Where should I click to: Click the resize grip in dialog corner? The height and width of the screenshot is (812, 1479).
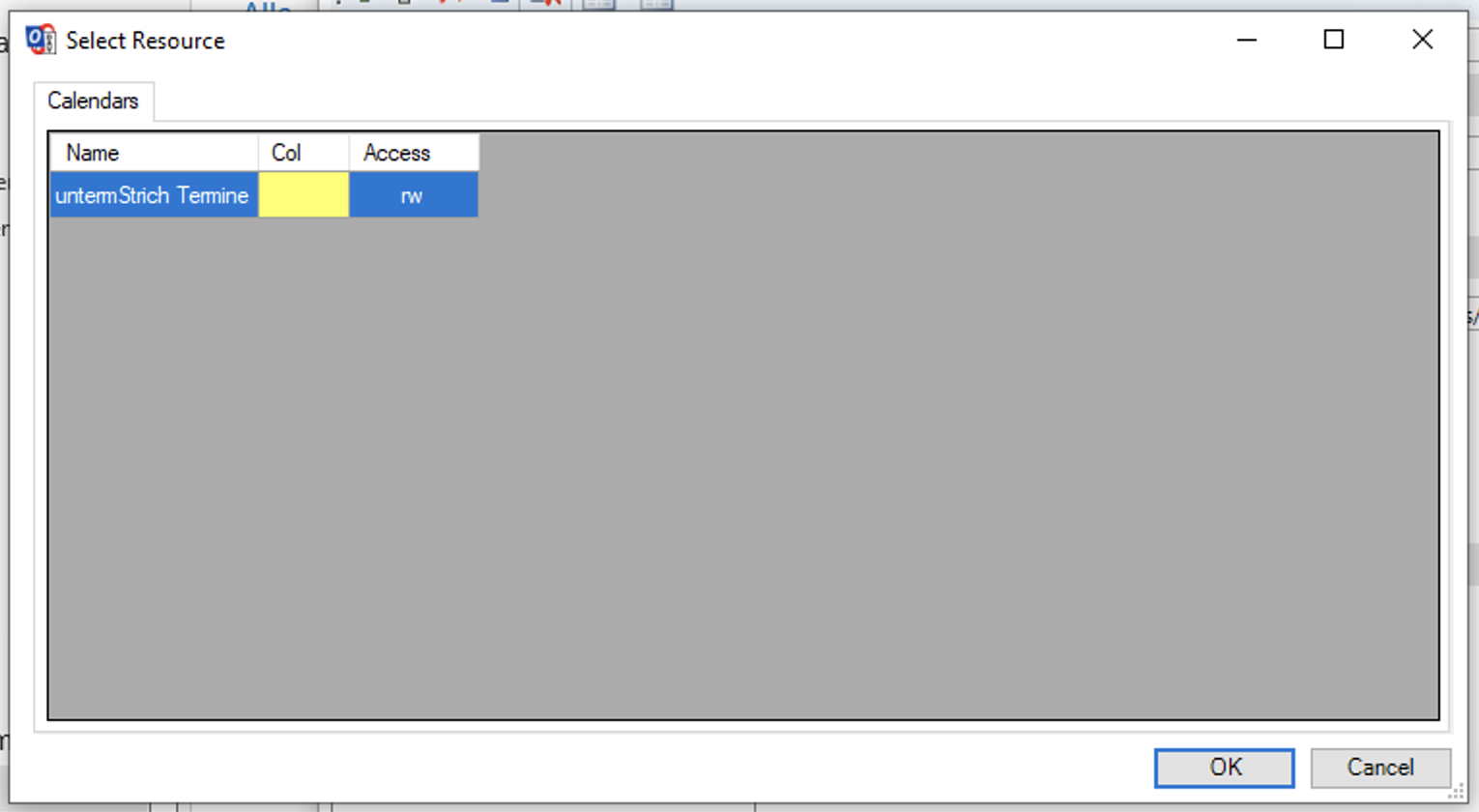(x=1457, y=794)
